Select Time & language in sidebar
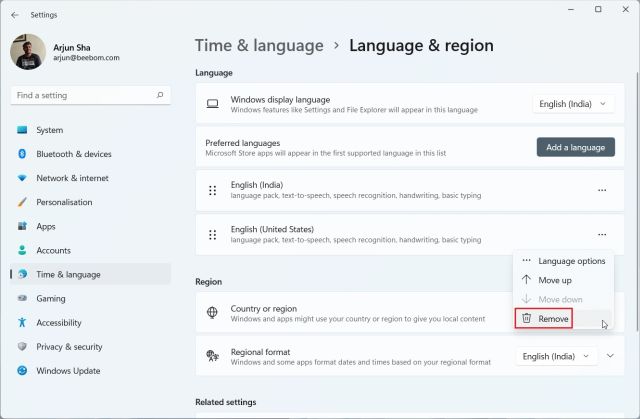Screen dimensions: 640x419 coord(91,275)
